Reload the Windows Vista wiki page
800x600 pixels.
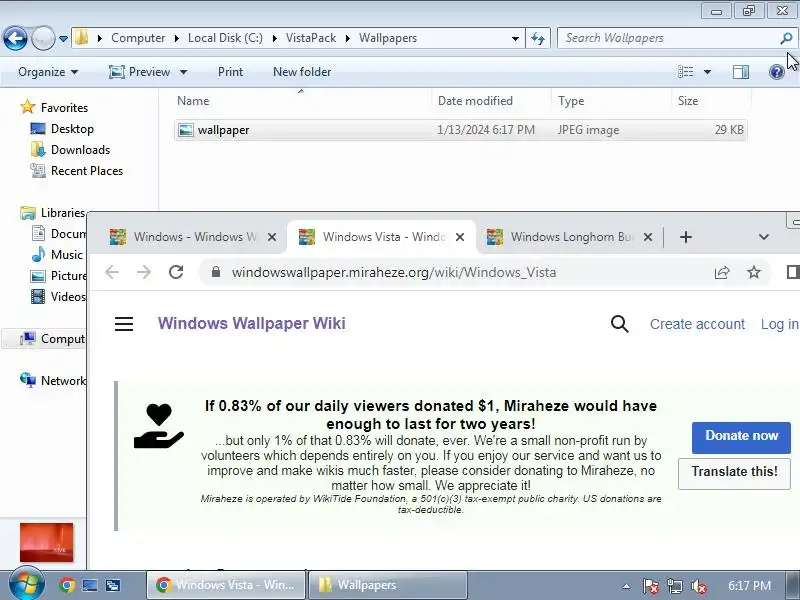(x=176, y=272)
